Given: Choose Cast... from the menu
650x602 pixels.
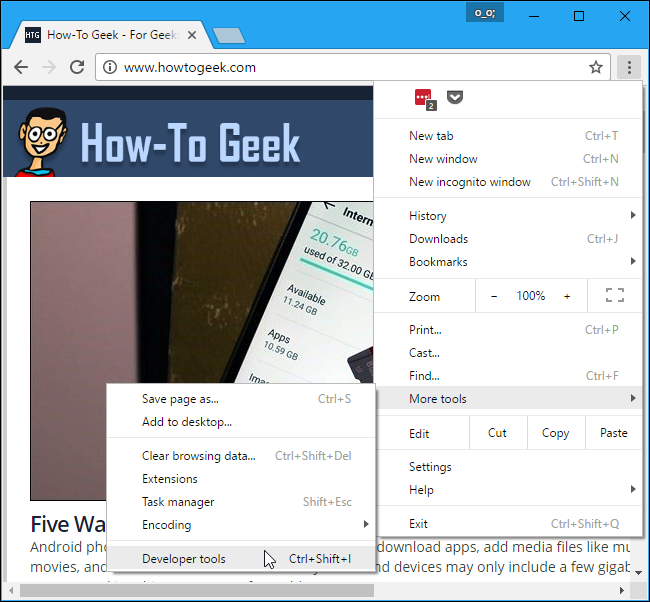Looking at the screenshot, I should (508, 353).
